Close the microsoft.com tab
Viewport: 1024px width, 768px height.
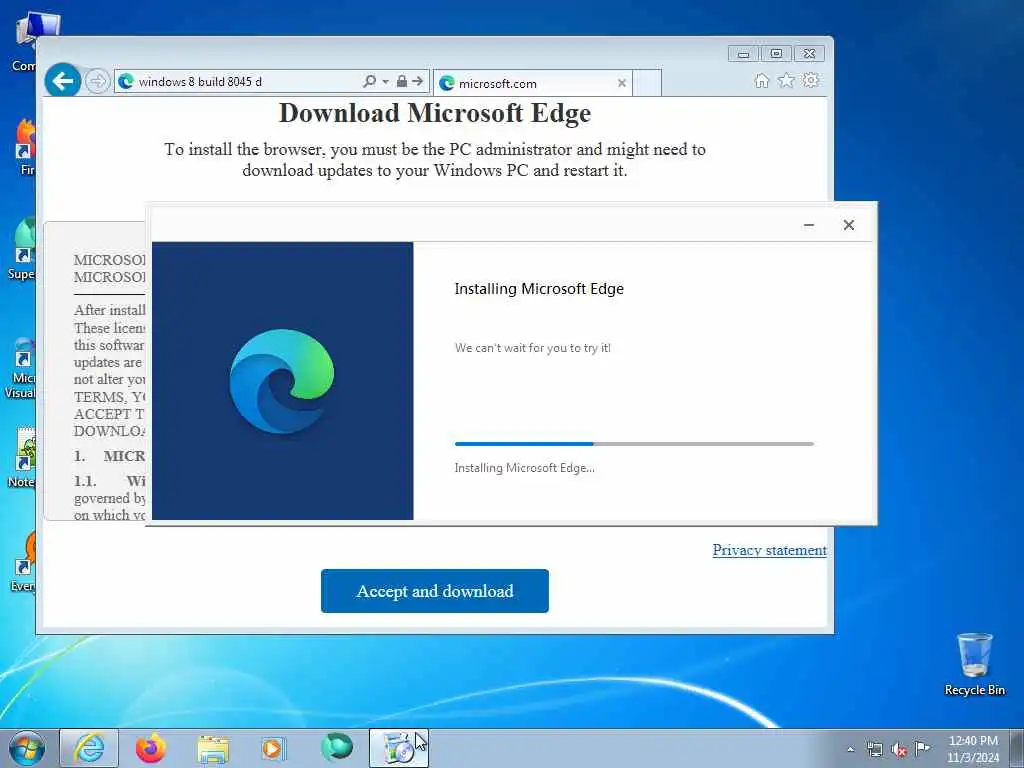tap(622, 83)
